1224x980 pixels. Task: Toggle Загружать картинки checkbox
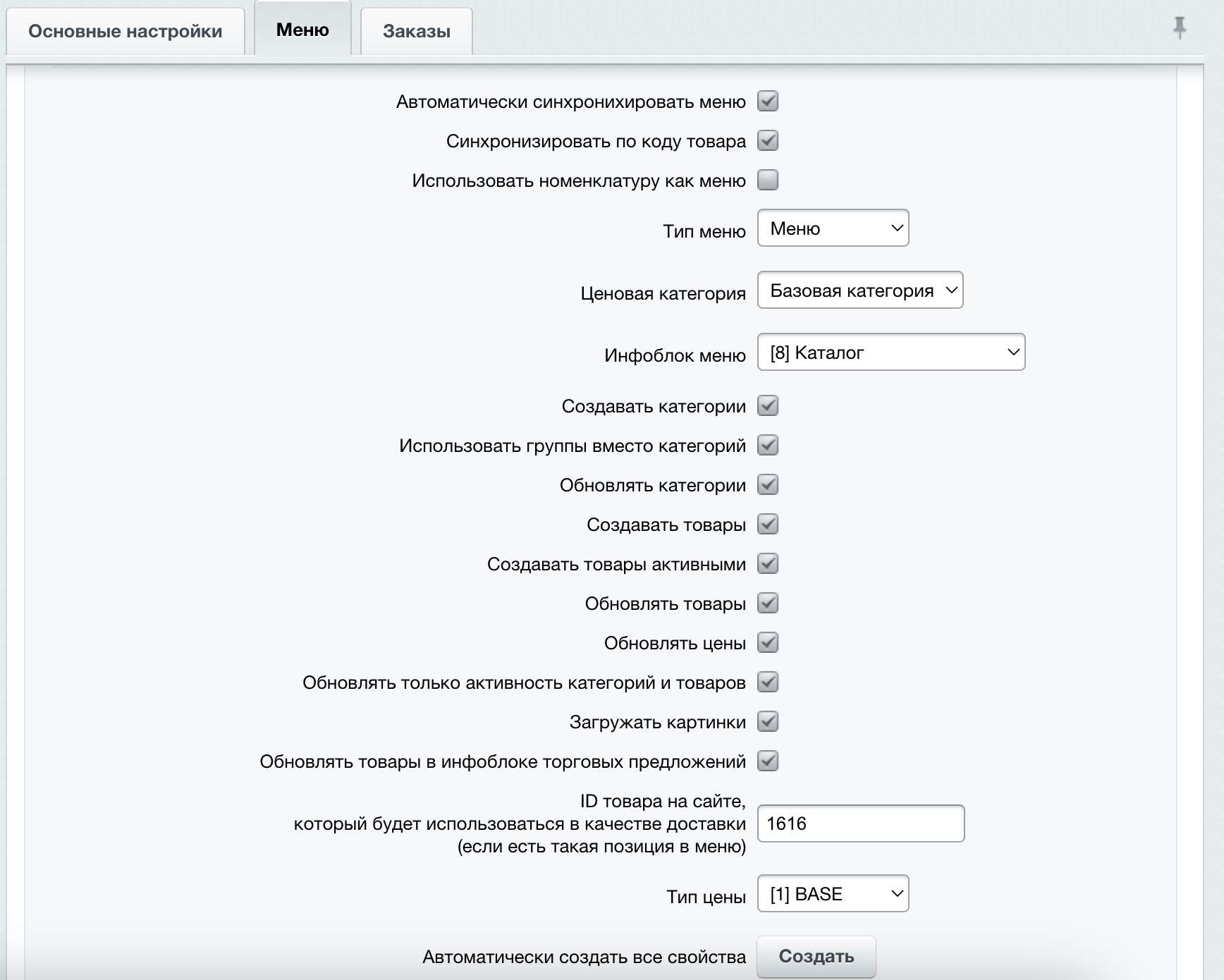coord(768,722)
